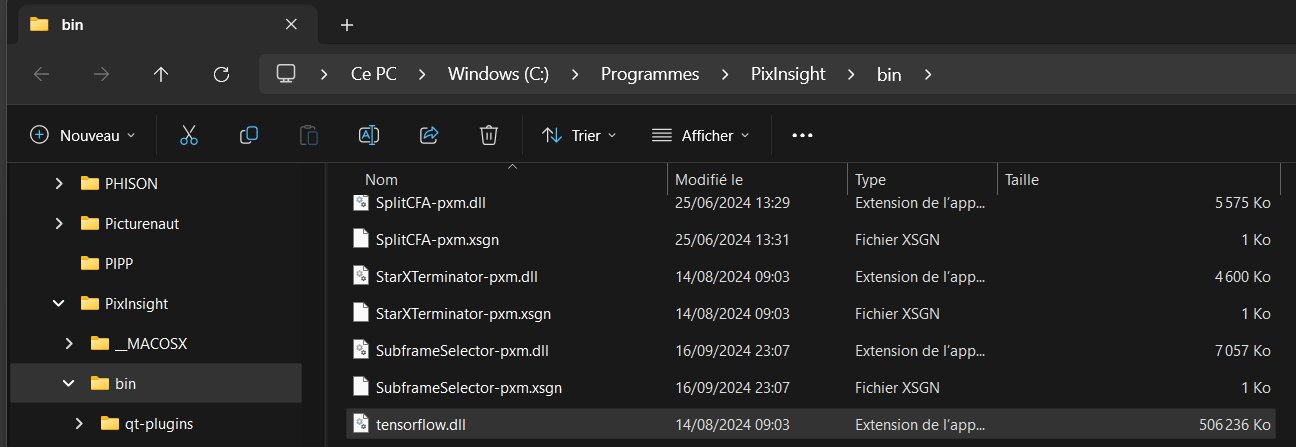This screenshot has height=447, width=1296.
Task: Go up one folder level
Action: (161, 74)
